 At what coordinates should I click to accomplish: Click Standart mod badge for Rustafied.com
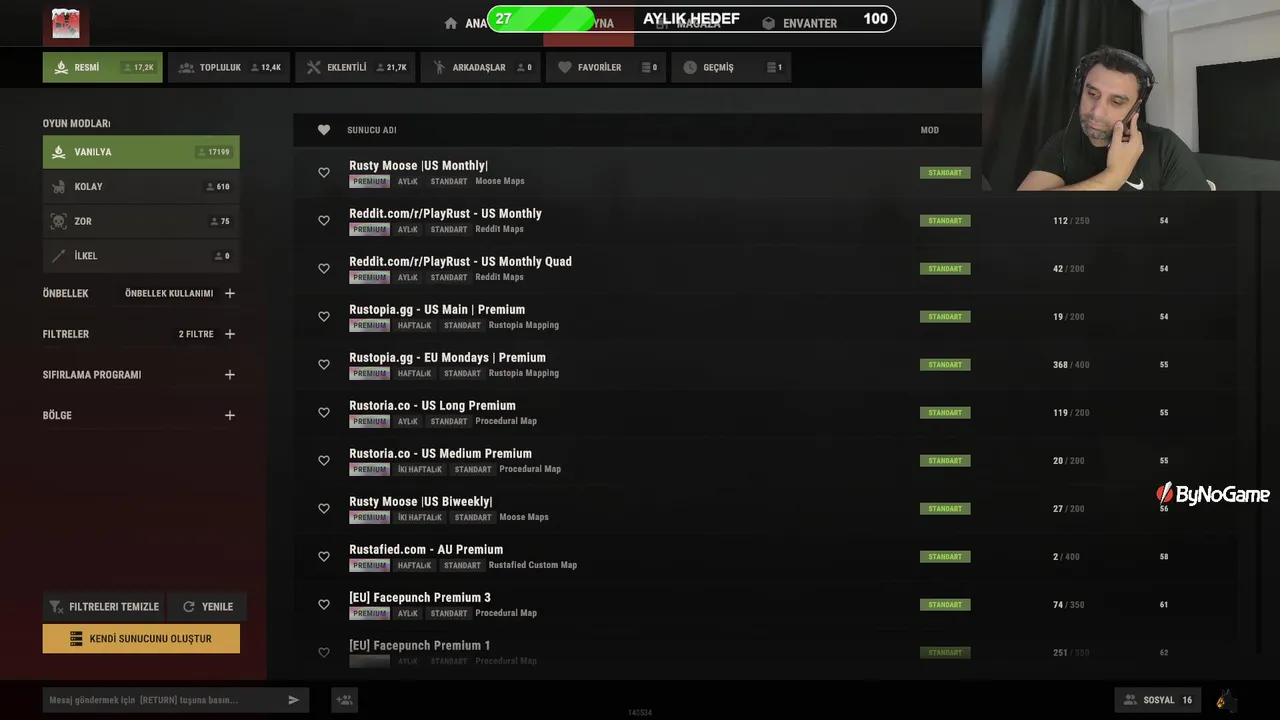click(x=945, y=557)
